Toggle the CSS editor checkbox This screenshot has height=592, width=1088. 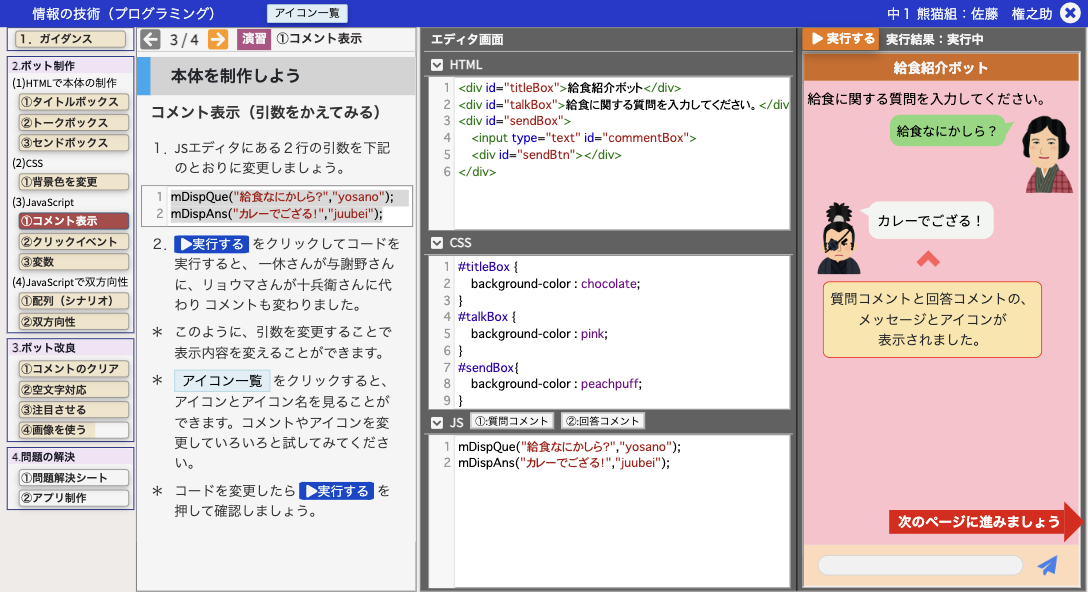[x=437, y=243]
